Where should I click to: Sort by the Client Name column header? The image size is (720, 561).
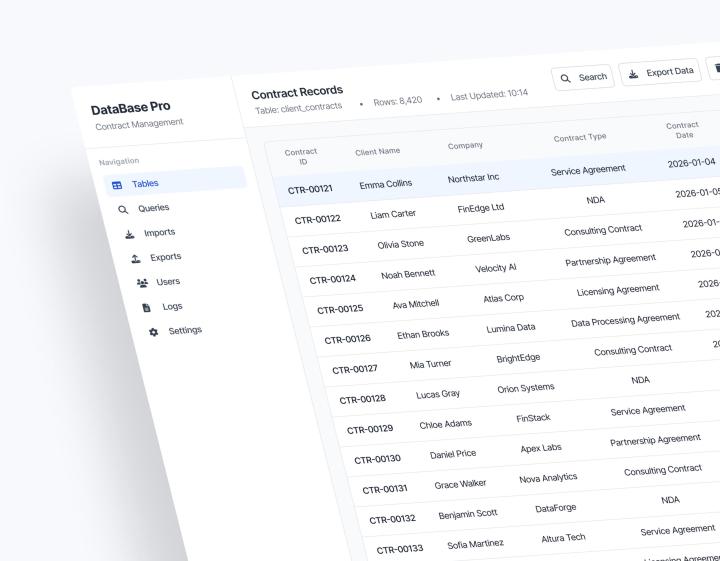(377, 151)
